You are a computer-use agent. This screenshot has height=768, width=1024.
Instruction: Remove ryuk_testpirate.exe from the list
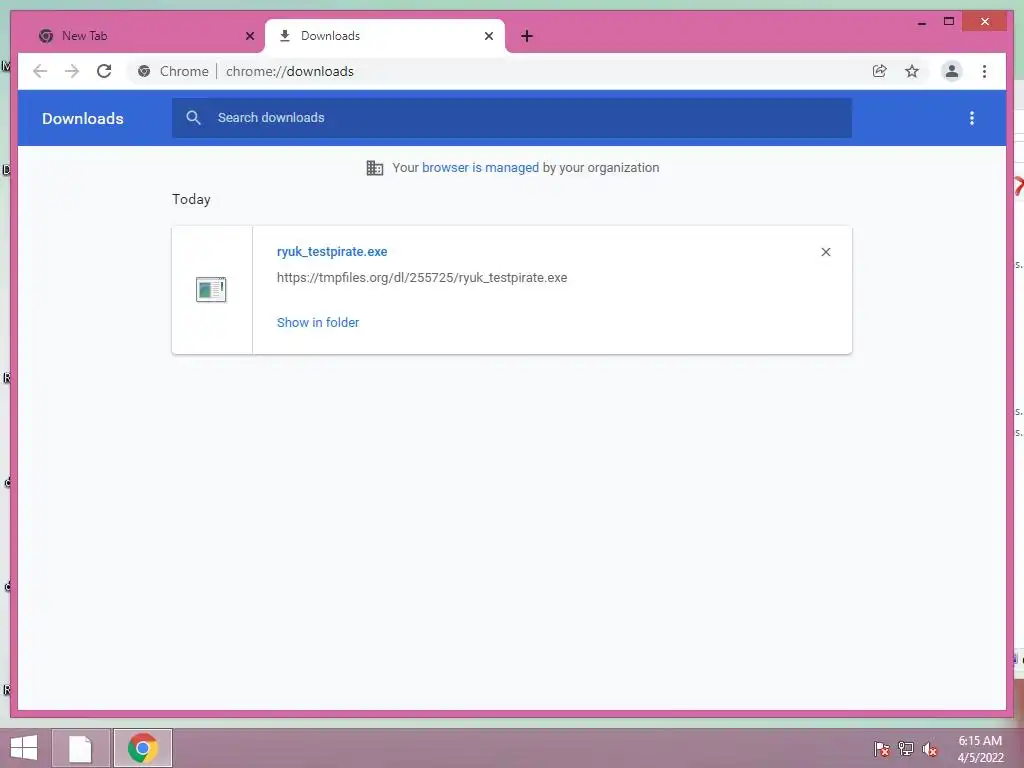825,252
